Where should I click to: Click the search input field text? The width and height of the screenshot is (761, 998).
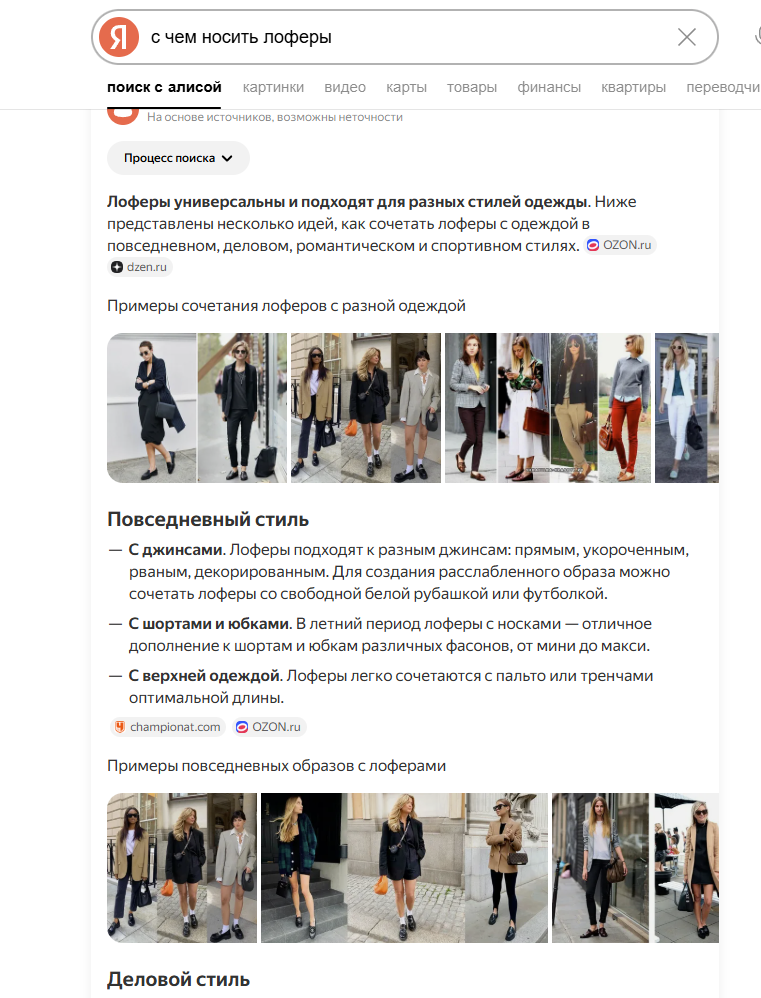pos(241,37)
